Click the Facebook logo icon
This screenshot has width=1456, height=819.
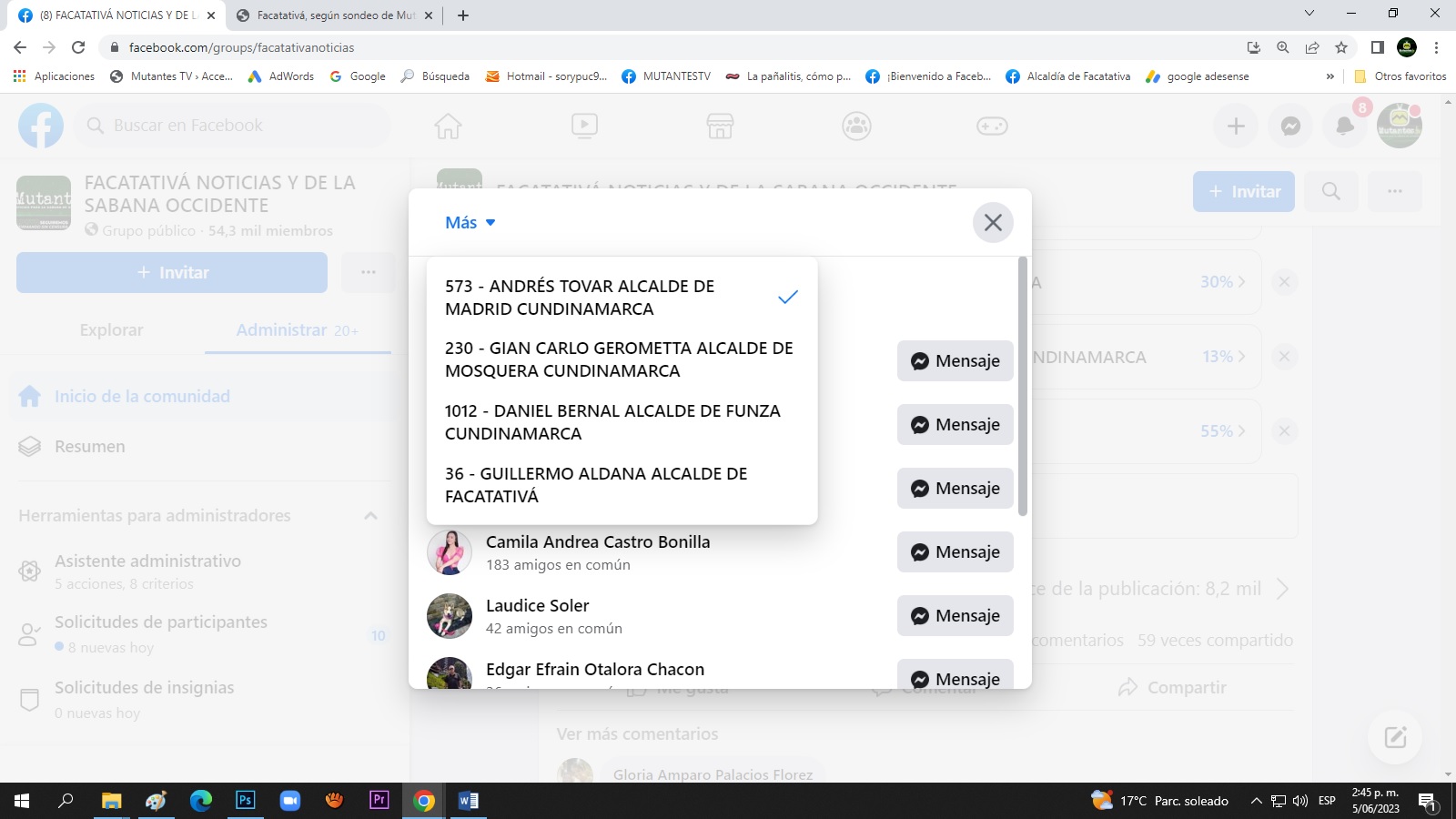pyautogui.click(x=41, y=126)
